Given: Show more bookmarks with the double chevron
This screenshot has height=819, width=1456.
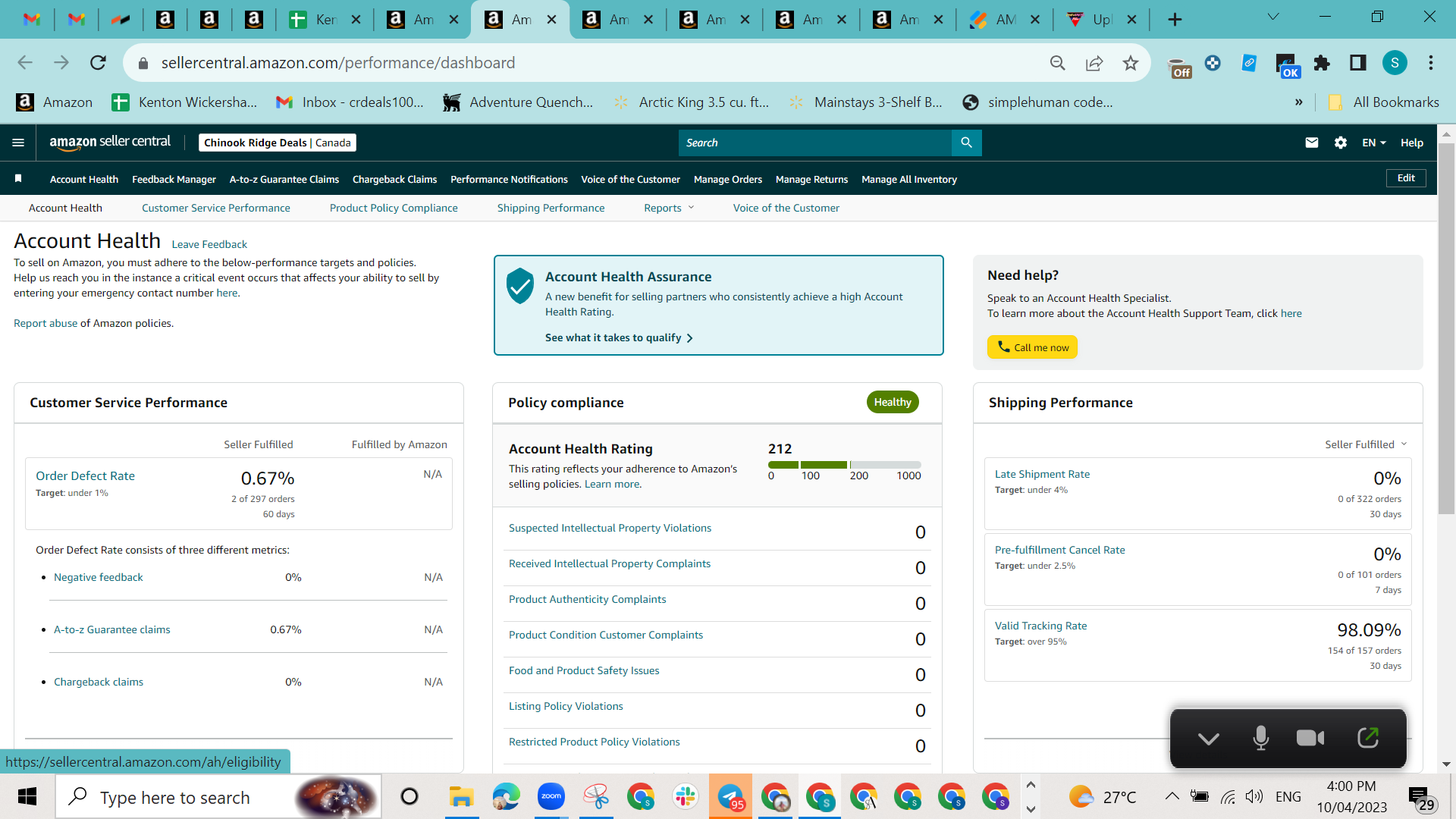Looking at the screenshot, I should coord(1298,102).
